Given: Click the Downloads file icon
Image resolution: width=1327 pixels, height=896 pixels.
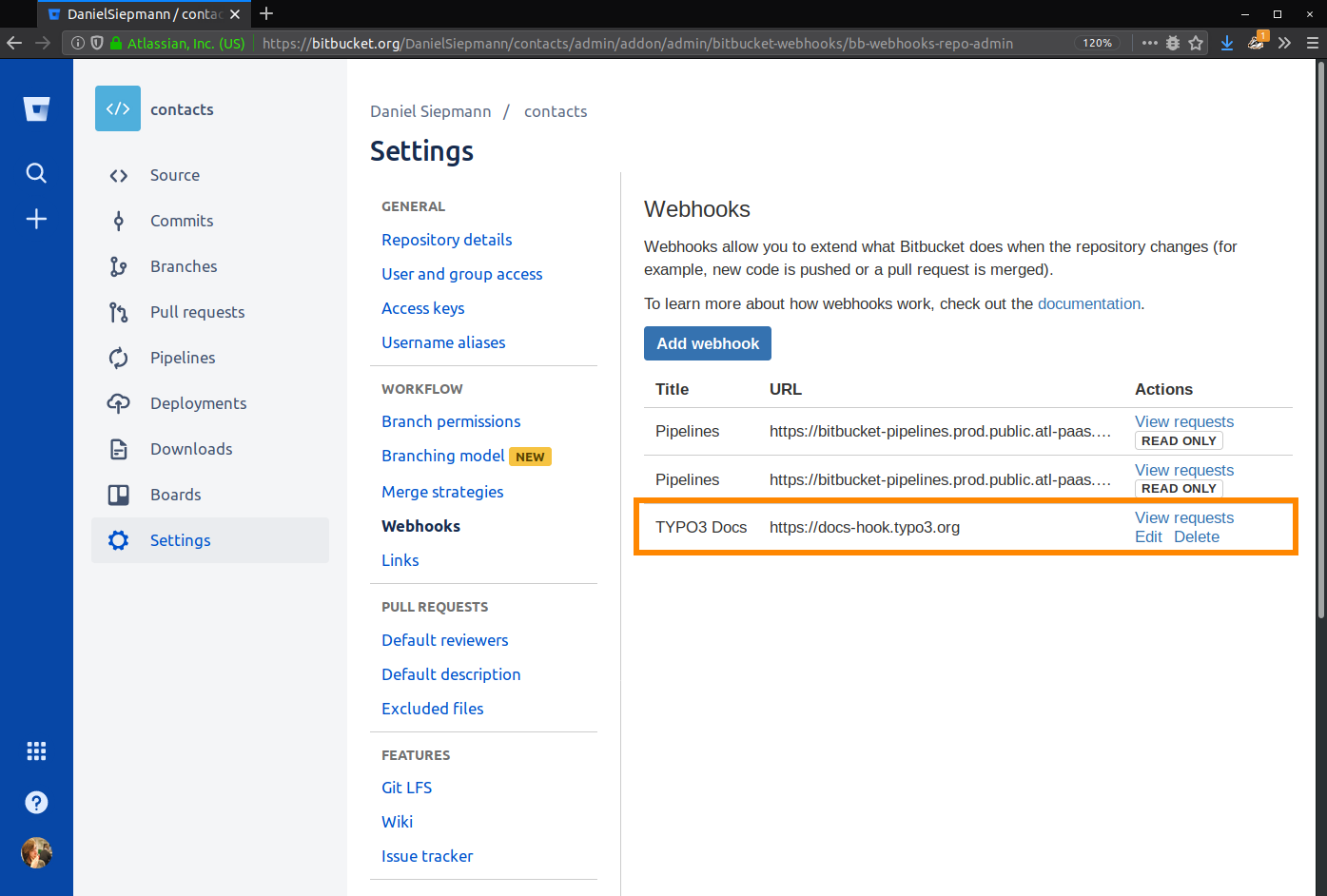Looking at the screenshot, I should pyautogui.click(x=118, y=449).
